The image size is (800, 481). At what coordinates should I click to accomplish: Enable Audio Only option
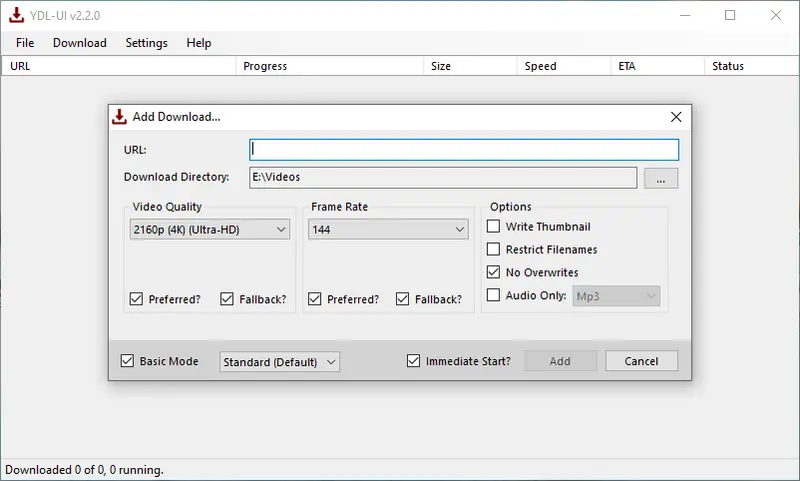(x=493, y=295)
